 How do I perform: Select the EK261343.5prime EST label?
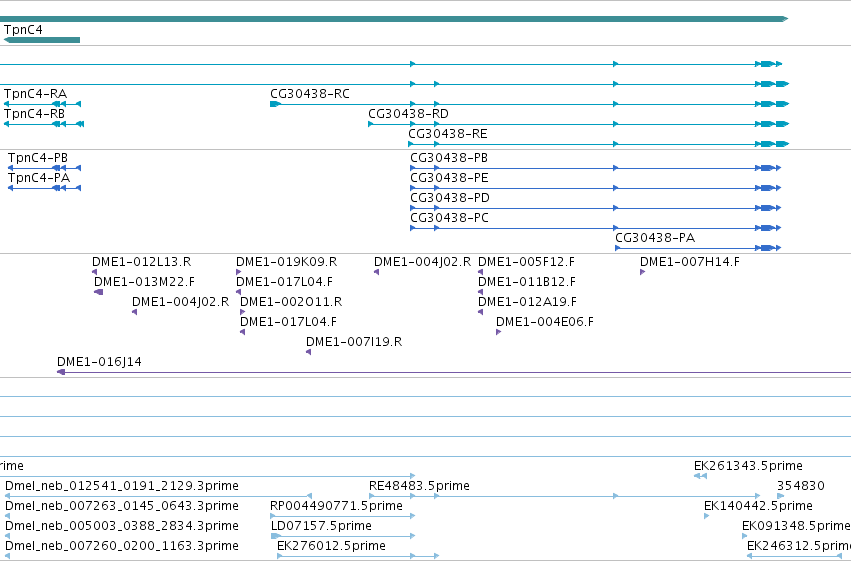[x=748, y=466]
